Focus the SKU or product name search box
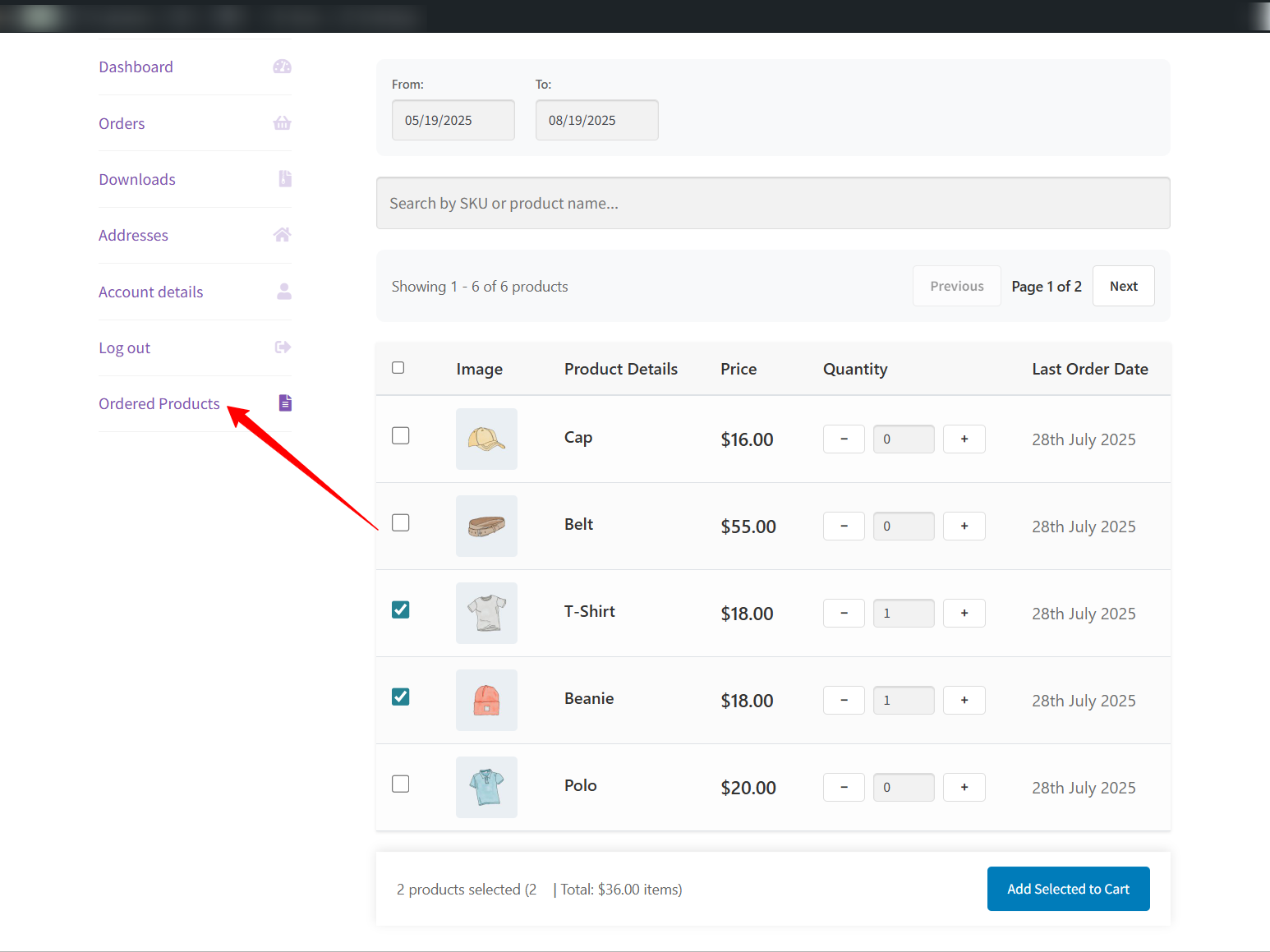 coord(772,203)
